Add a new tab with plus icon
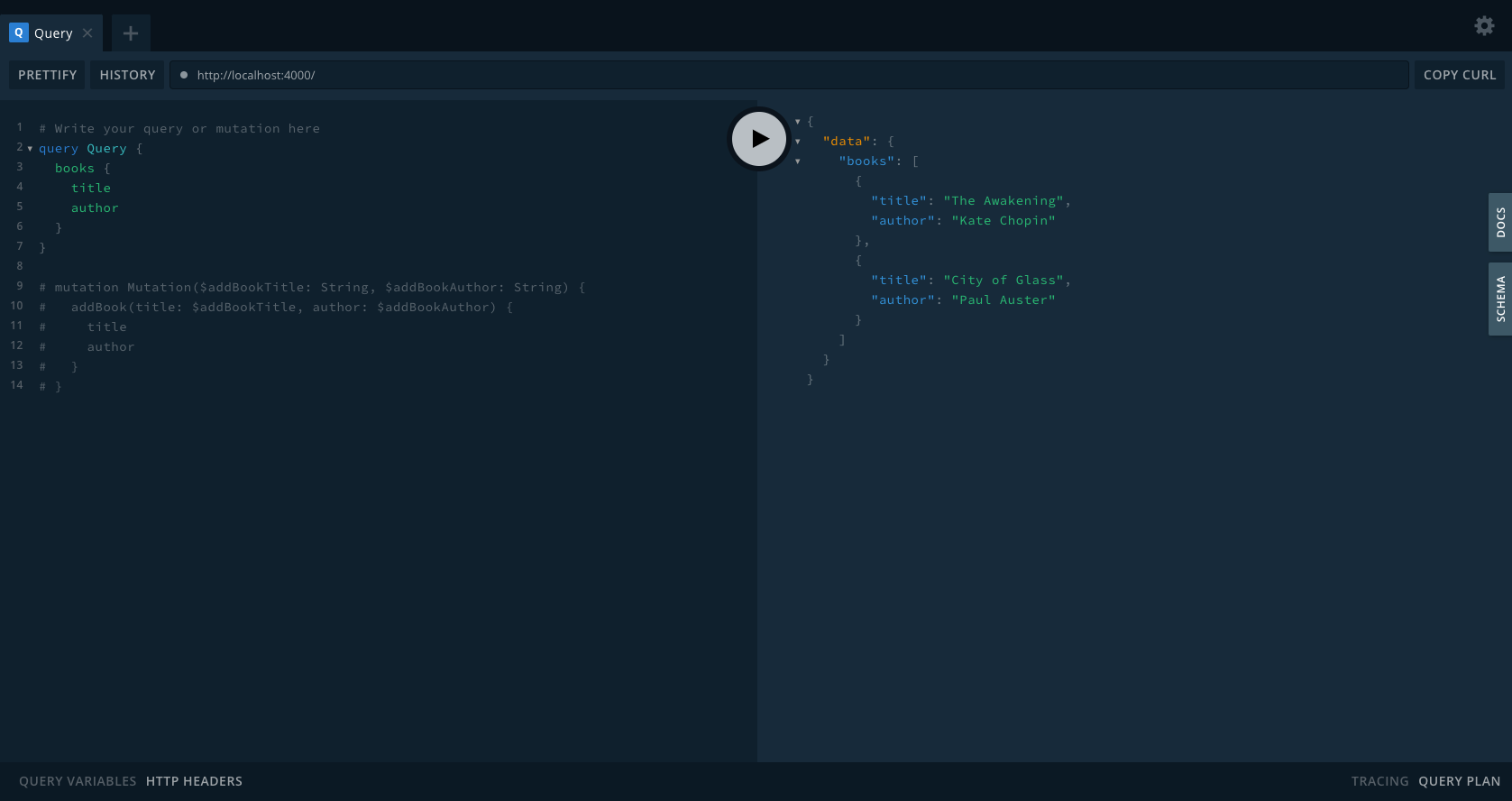Screen dimensions: 1512x801 [x=131, y=33]
